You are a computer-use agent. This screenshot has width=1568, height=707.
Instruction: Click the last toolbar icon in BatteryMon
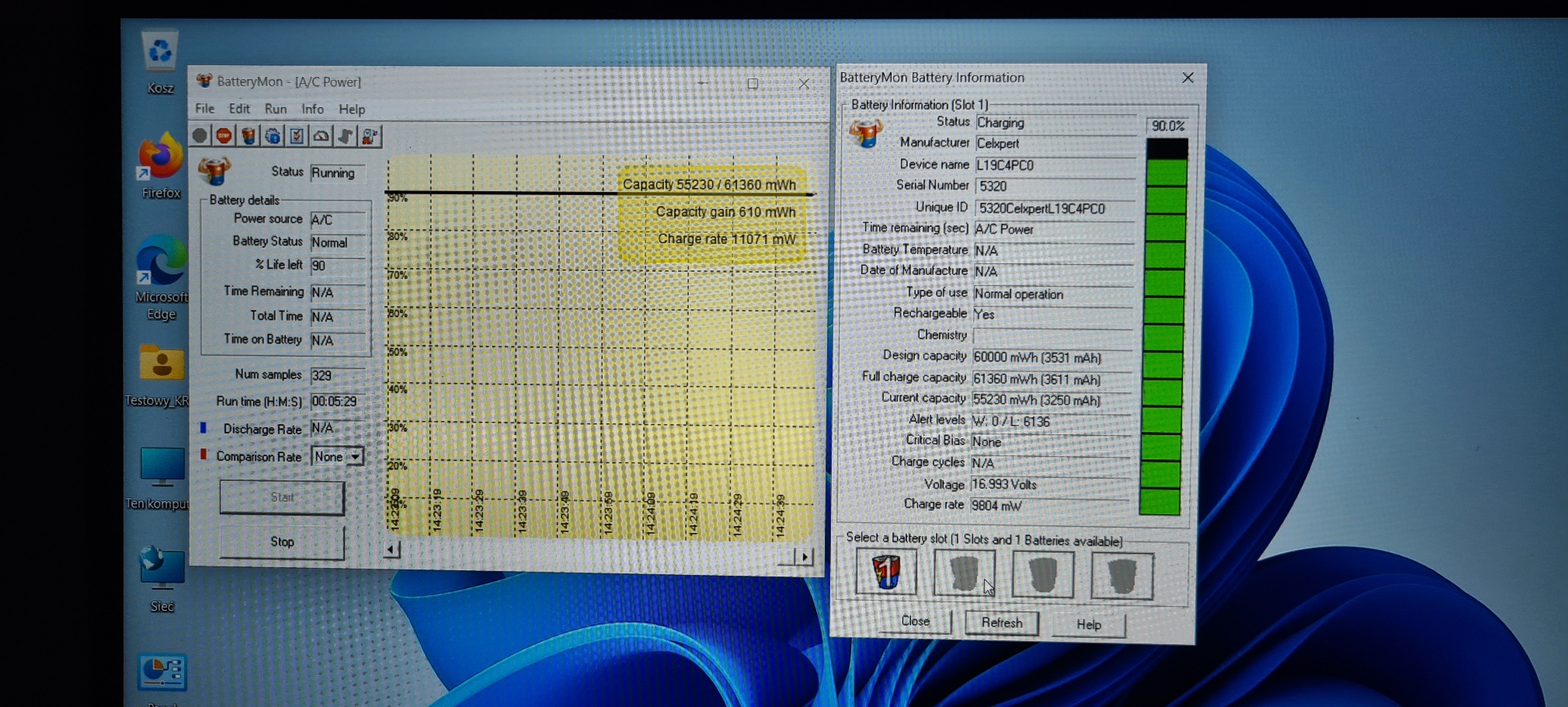click(370, 136)
